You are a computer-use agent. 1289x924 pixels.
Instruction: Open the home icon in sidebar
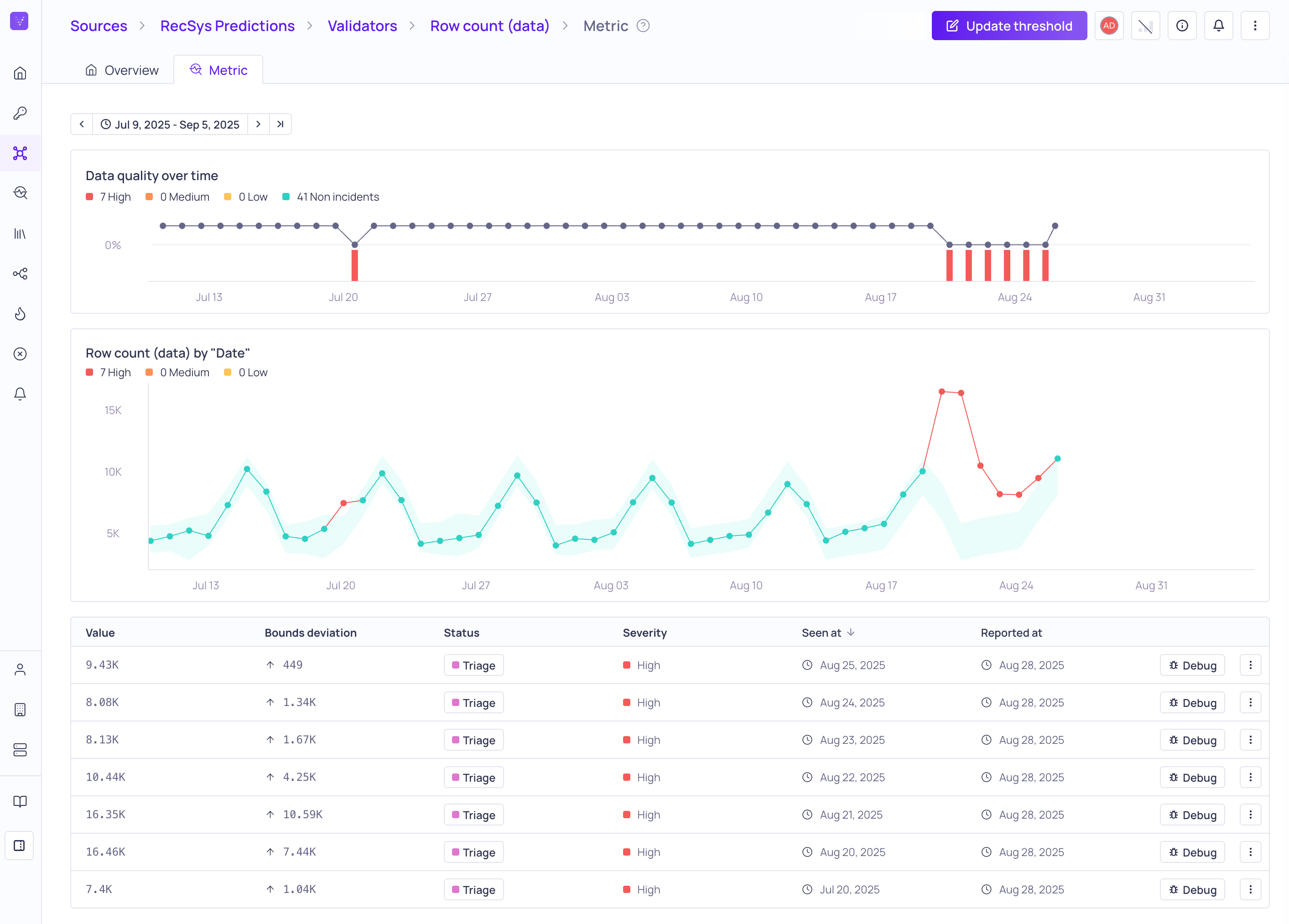20,73
